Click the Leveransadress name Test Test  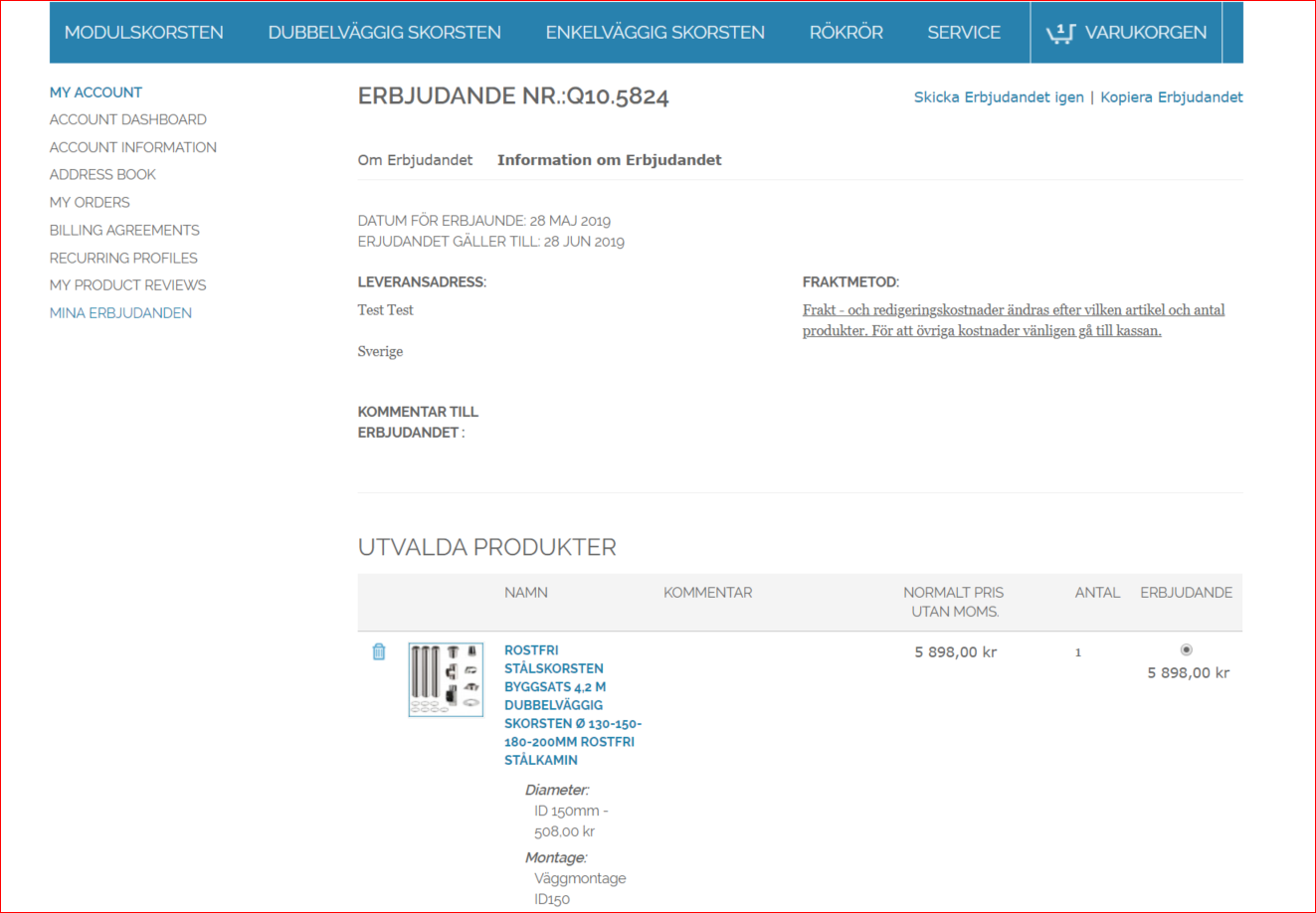[x=386, y=310]
